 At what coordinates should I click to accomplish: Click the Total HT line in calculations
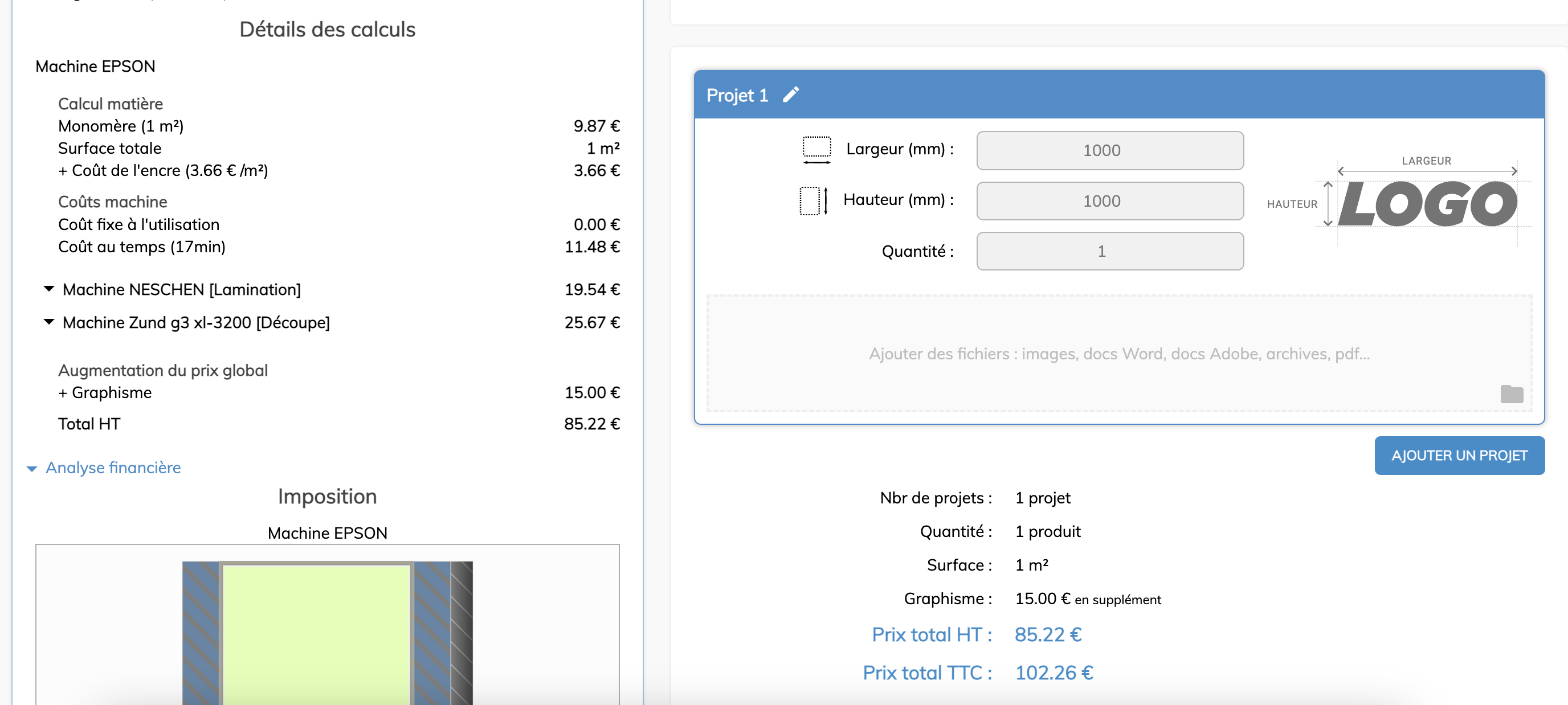(89, 423)
